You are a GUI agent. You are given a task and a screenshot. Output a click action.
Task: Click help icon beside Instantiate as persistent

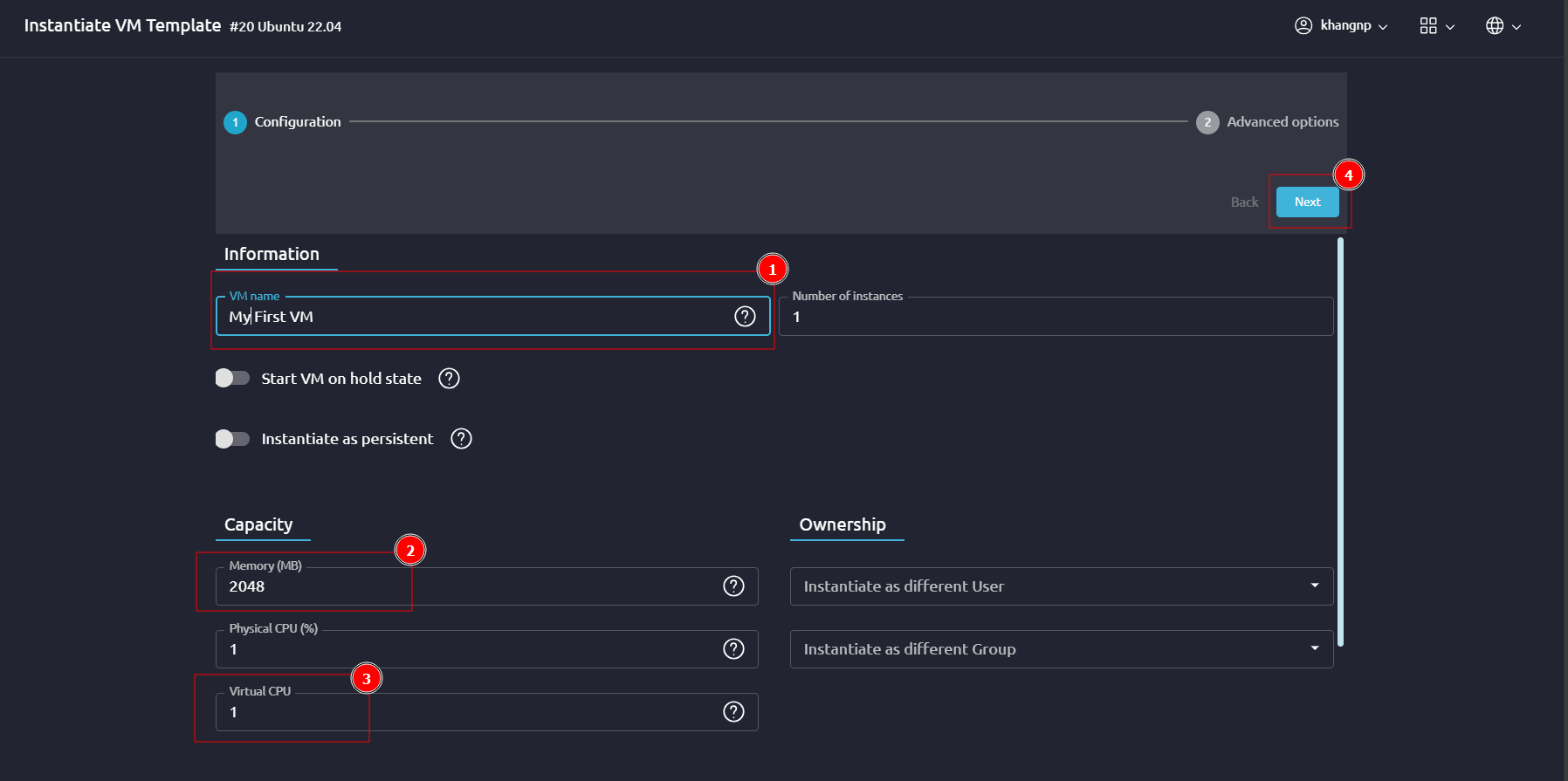[461, 439]
